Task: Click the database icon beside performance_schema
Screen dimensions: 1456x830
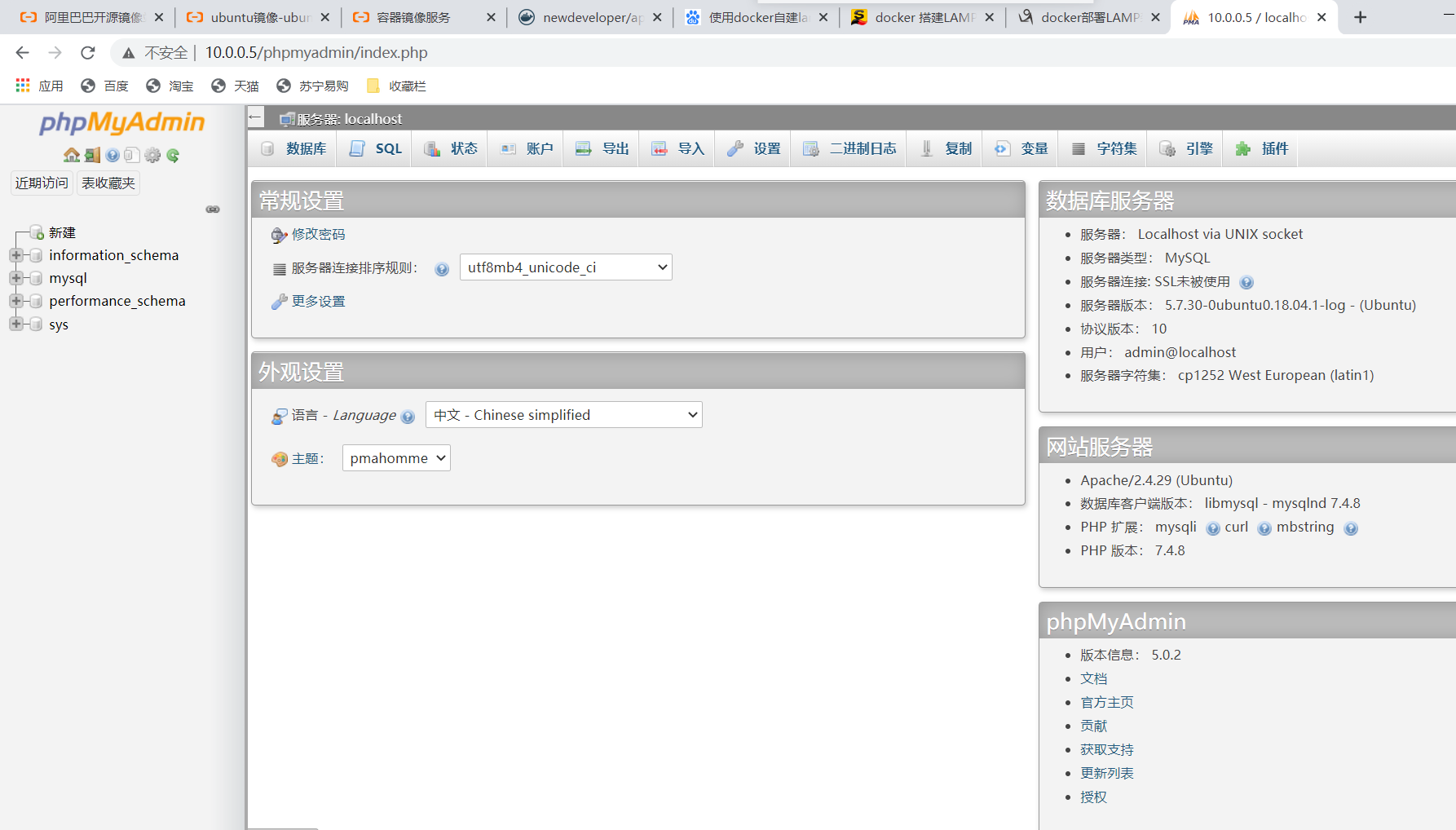Action: pos(36,301)
